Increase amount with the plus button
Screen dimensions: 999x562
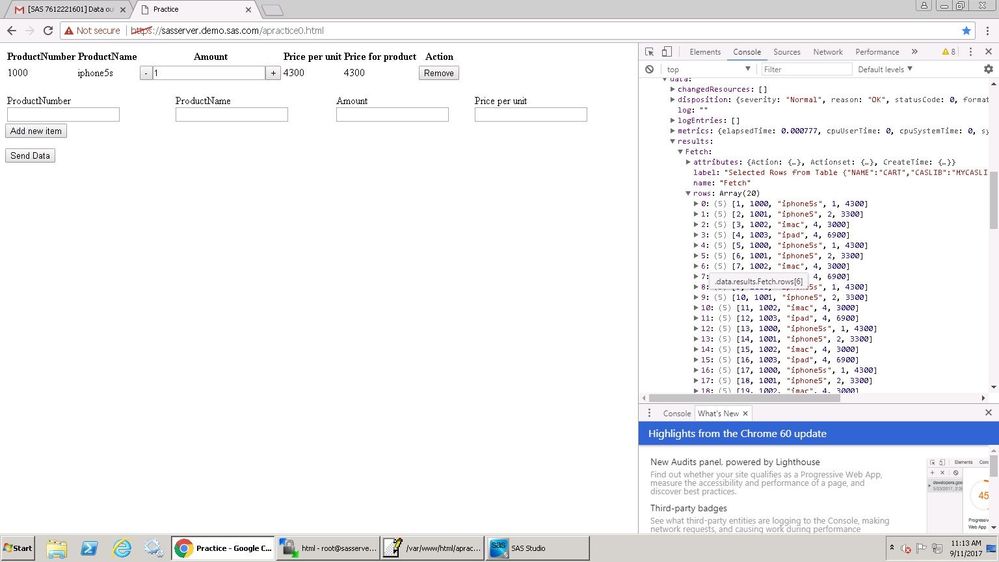[x=273, y=73]
